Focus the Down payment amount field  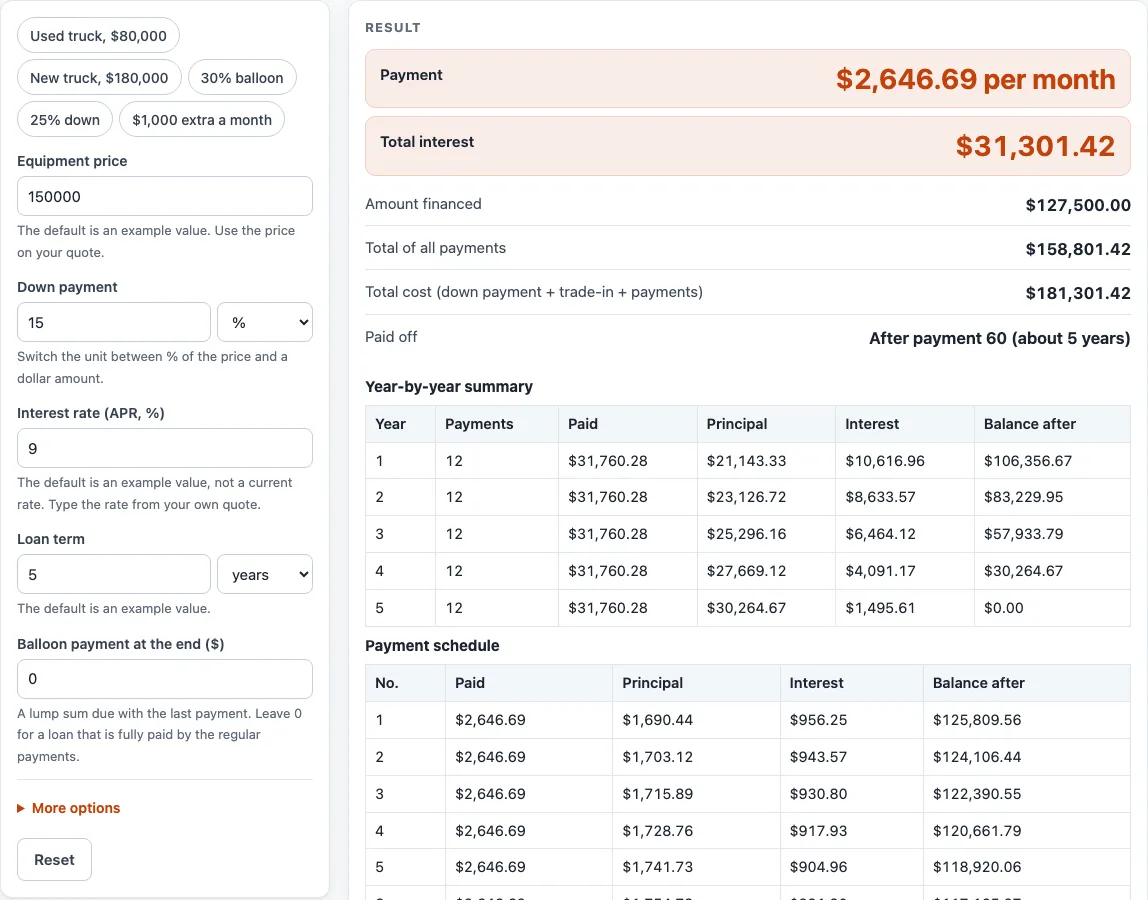[113, 322]
